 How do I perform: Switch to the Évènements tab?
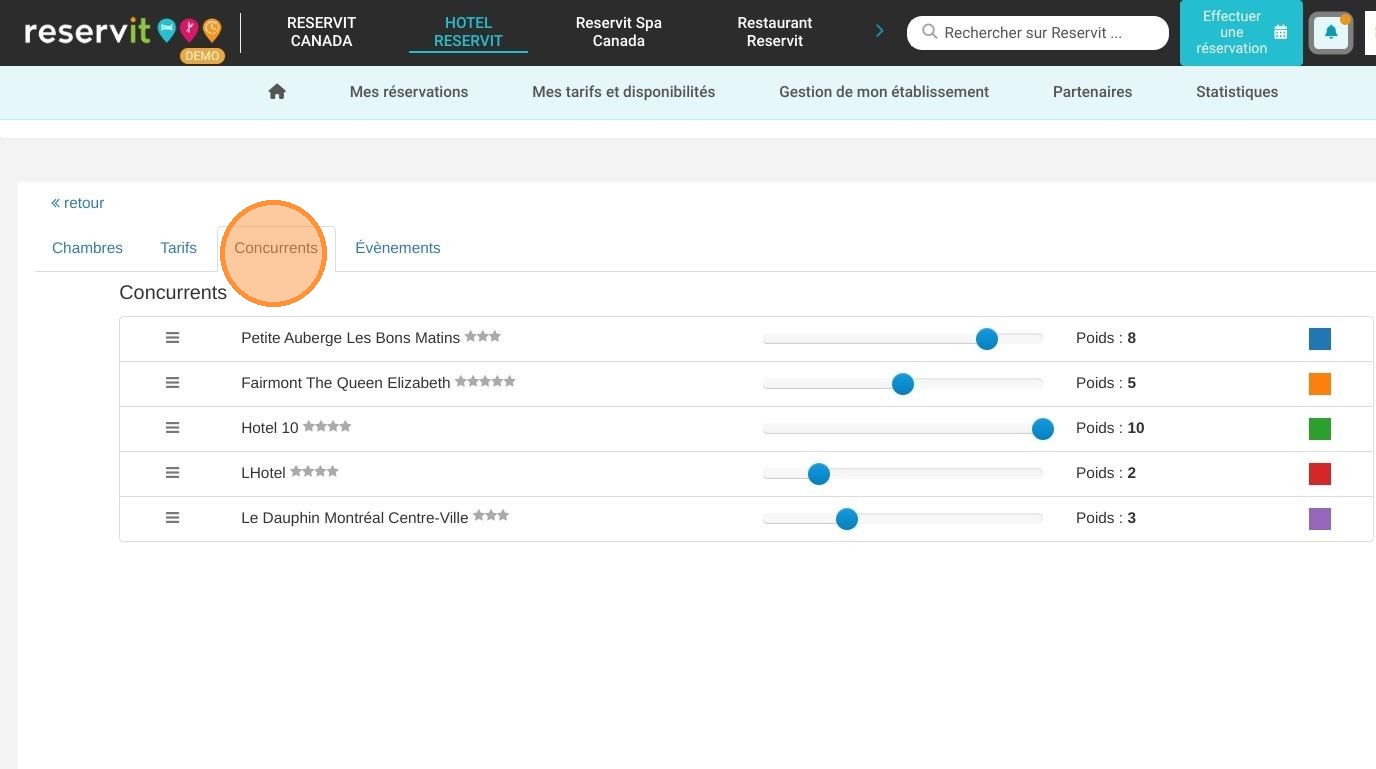coord(398,248)
